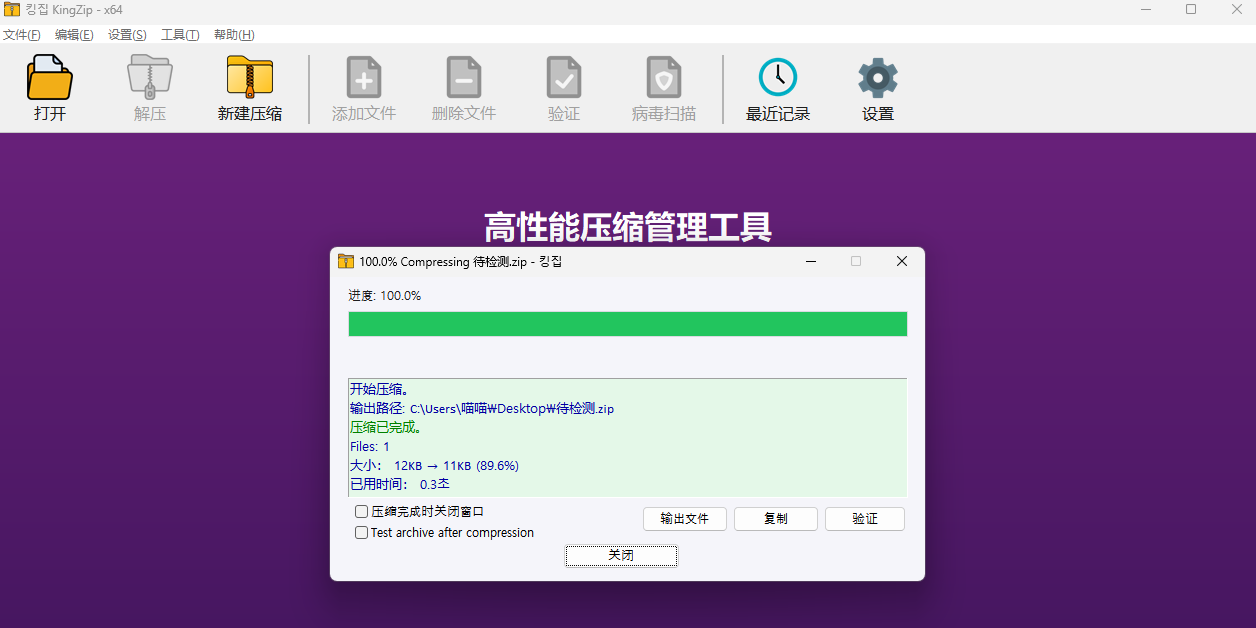Open the 工具(T) menu

coord(180,34)
